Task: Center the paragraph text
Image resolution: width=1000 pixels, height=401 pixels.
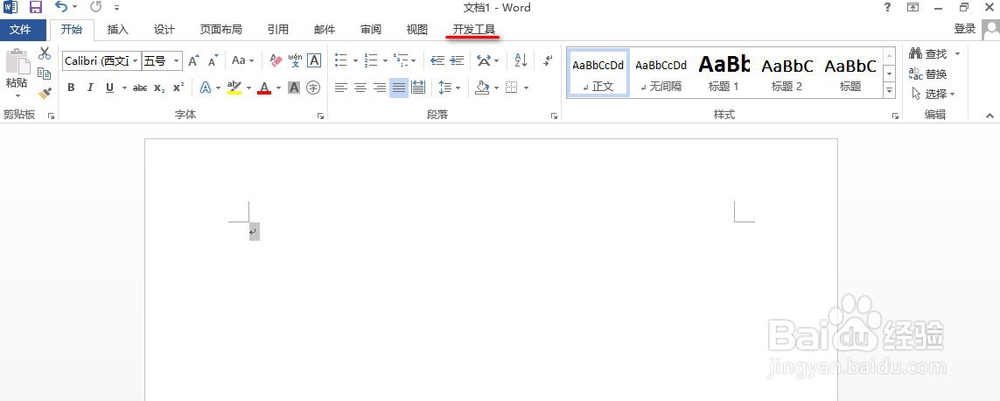Action: pyautogui.click(x=360, y=88)
